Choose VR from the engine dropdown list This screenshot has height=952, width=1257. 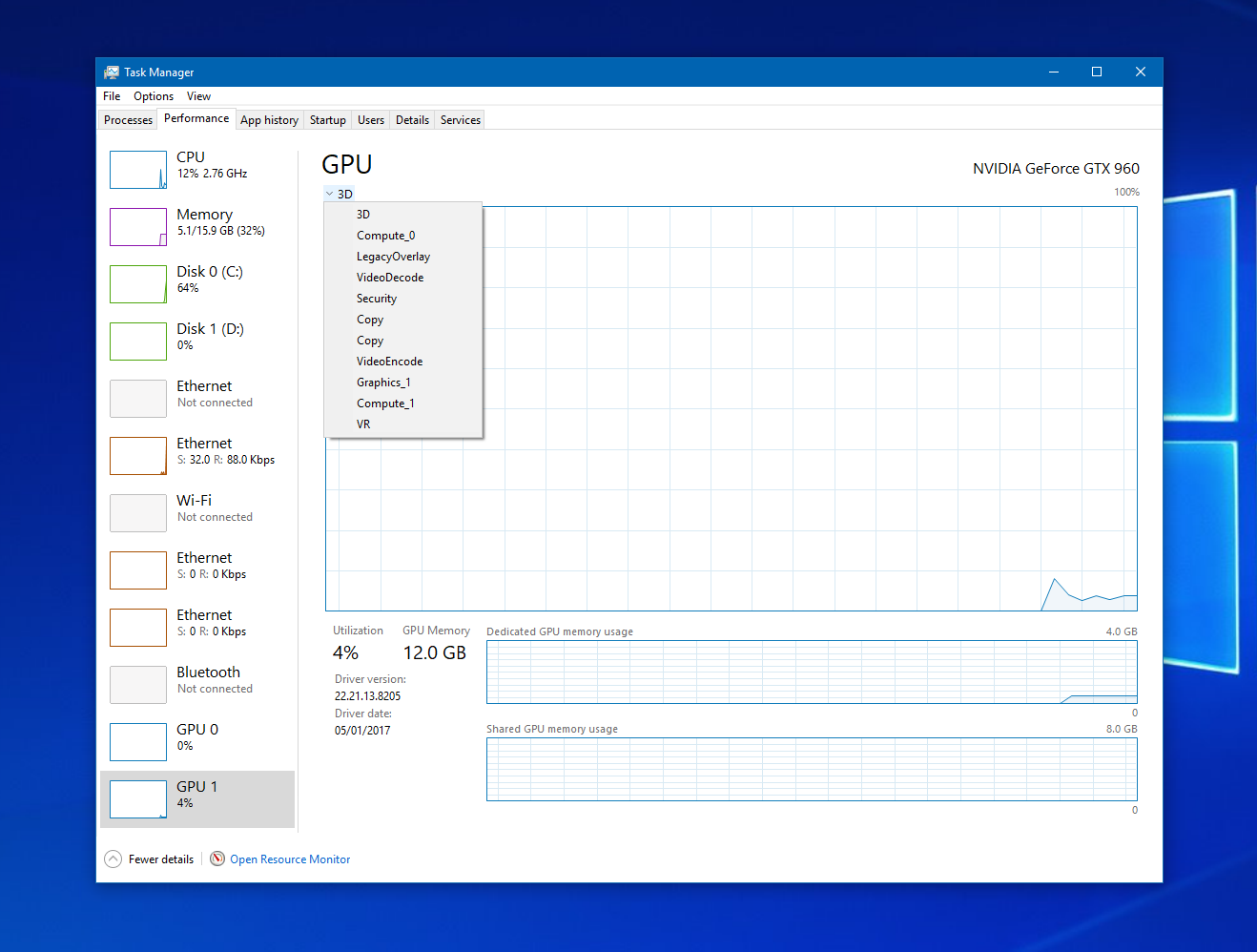[364, 424]
